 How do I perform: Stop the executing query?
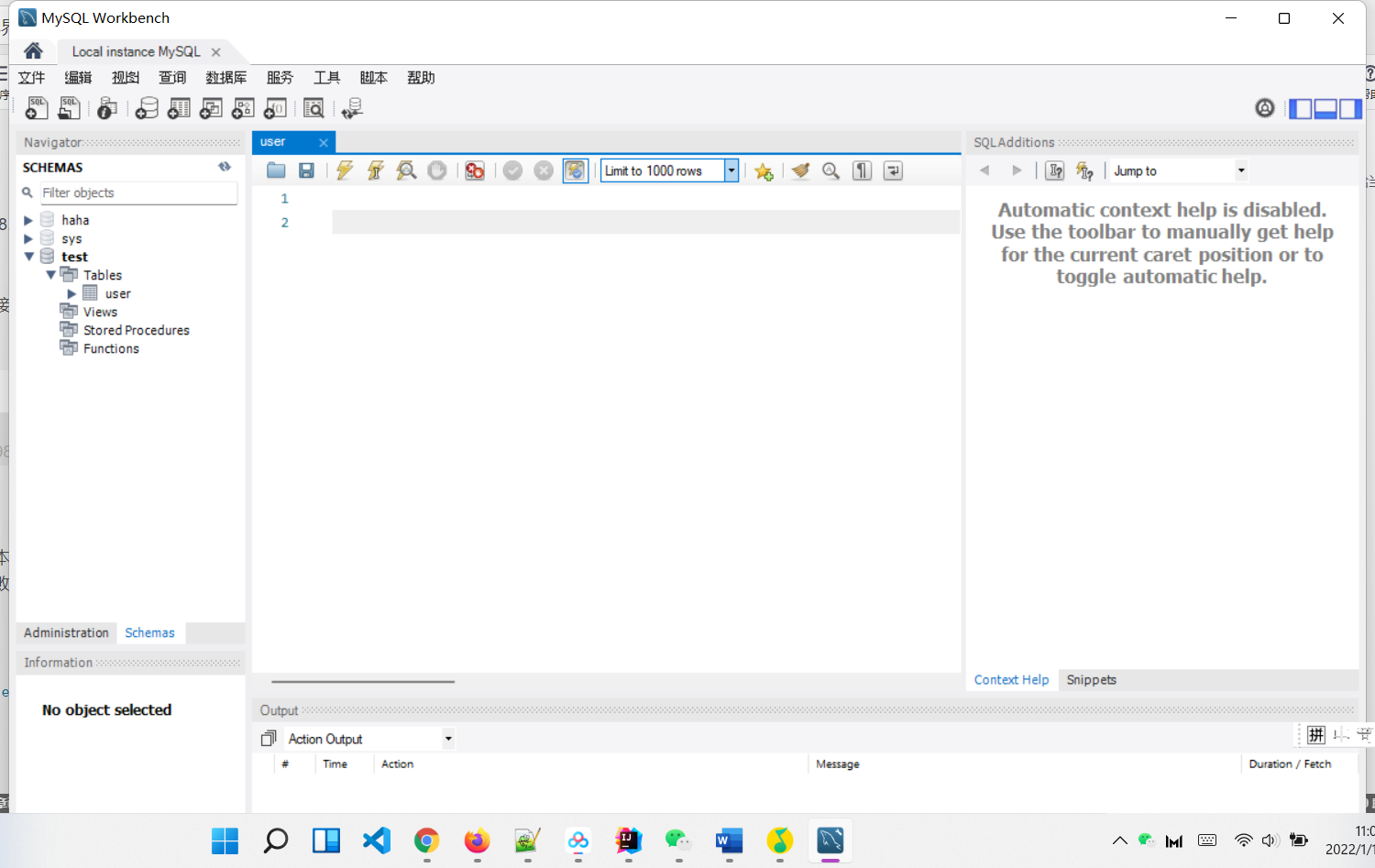point(437,170)
